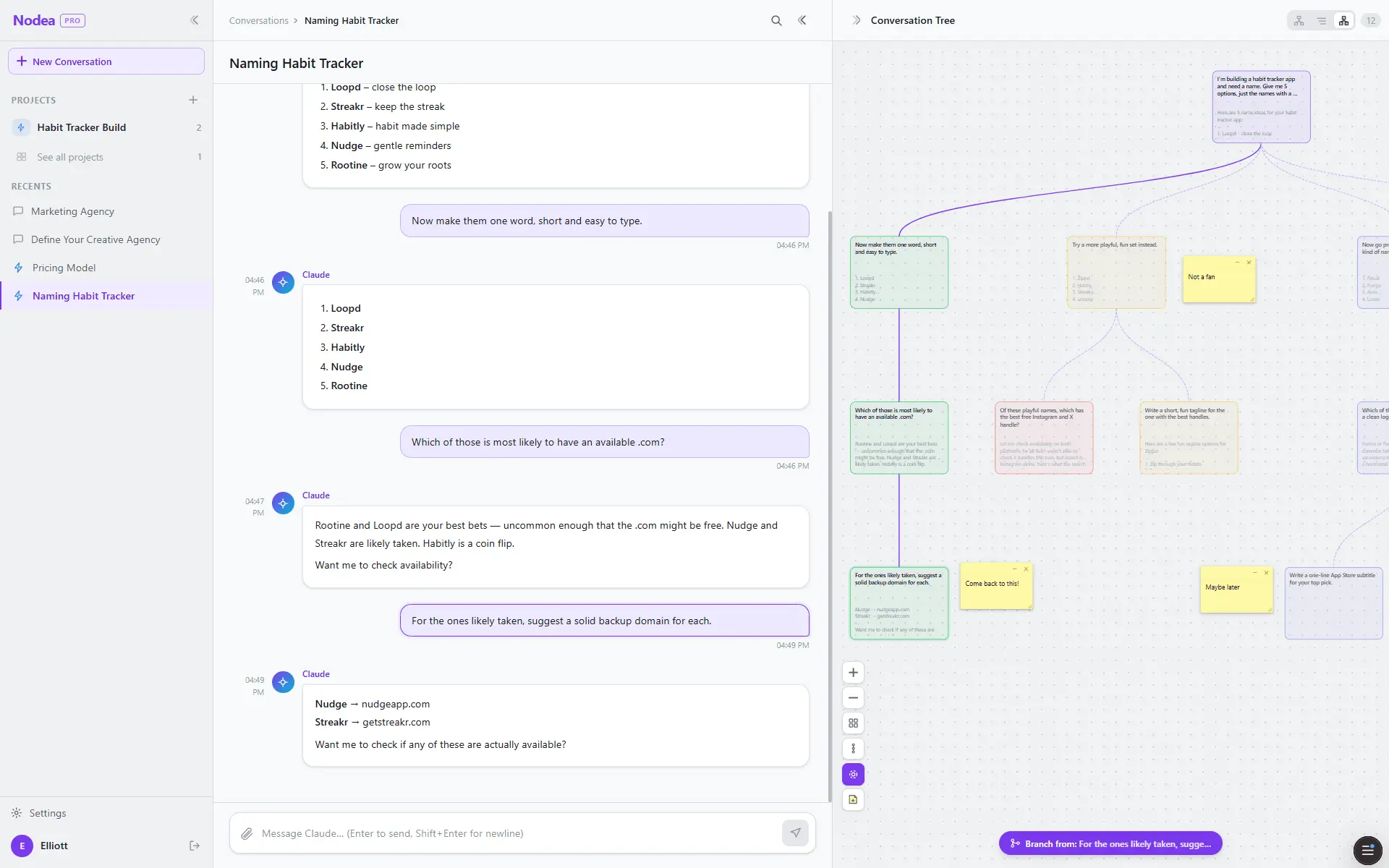This screenshot has height=868, width=1389.
Task: Zoom out on the tree canvas
Action: 853,698
